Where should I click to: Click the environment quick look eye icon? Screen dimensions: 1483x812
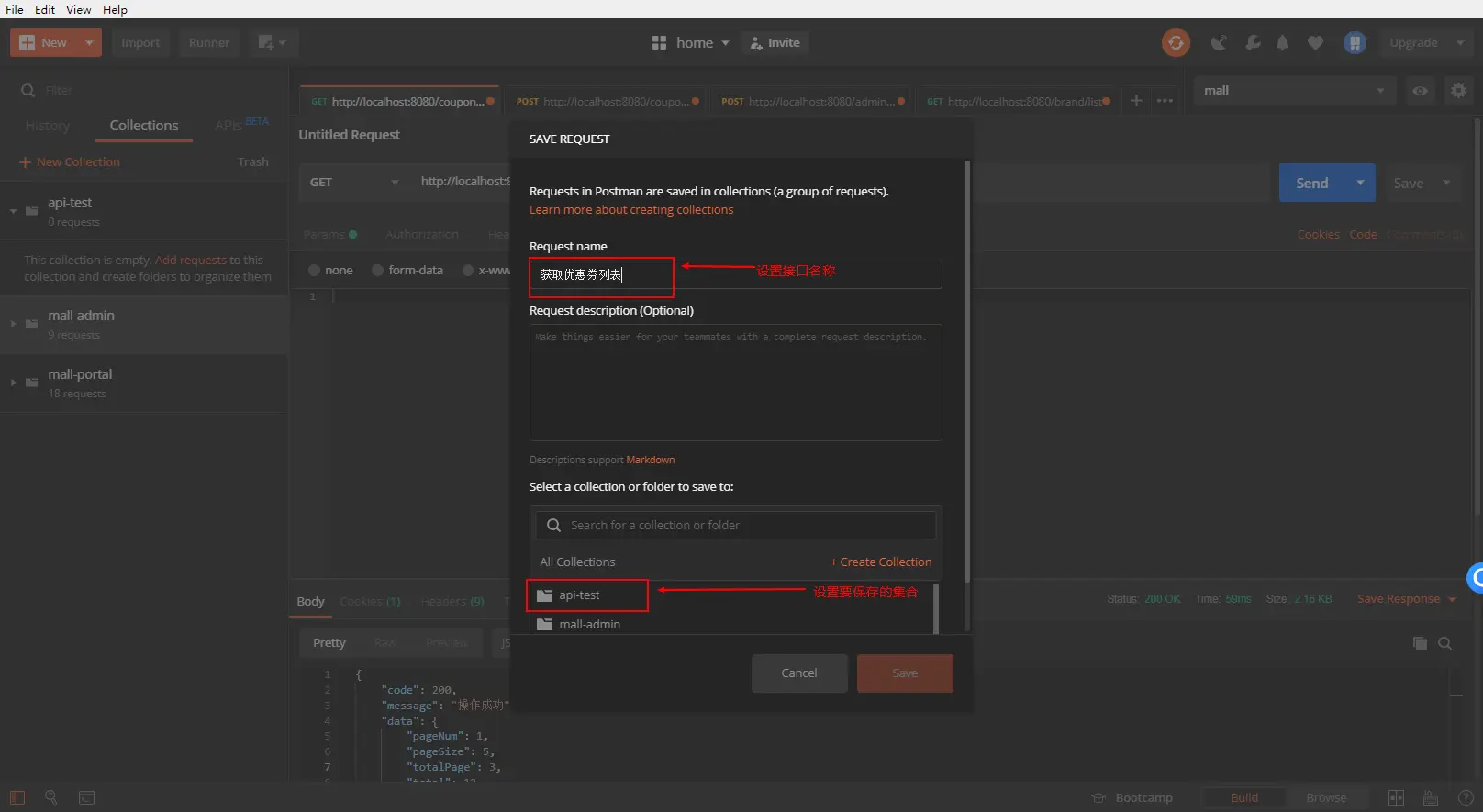(1420, 91)
